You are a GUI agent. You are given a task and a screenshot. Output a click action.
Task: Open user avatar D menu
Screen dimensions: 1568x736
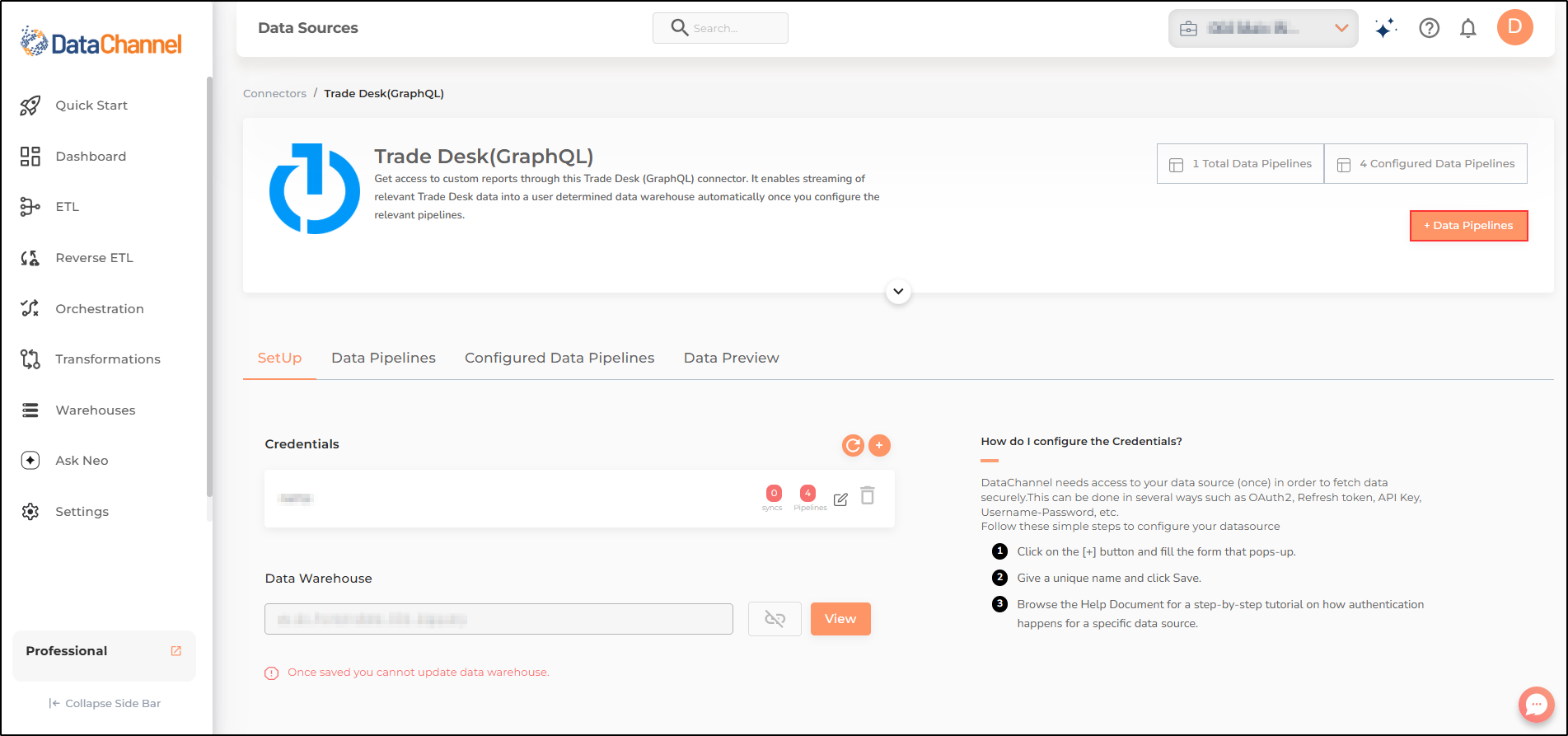pos(1515,27)
